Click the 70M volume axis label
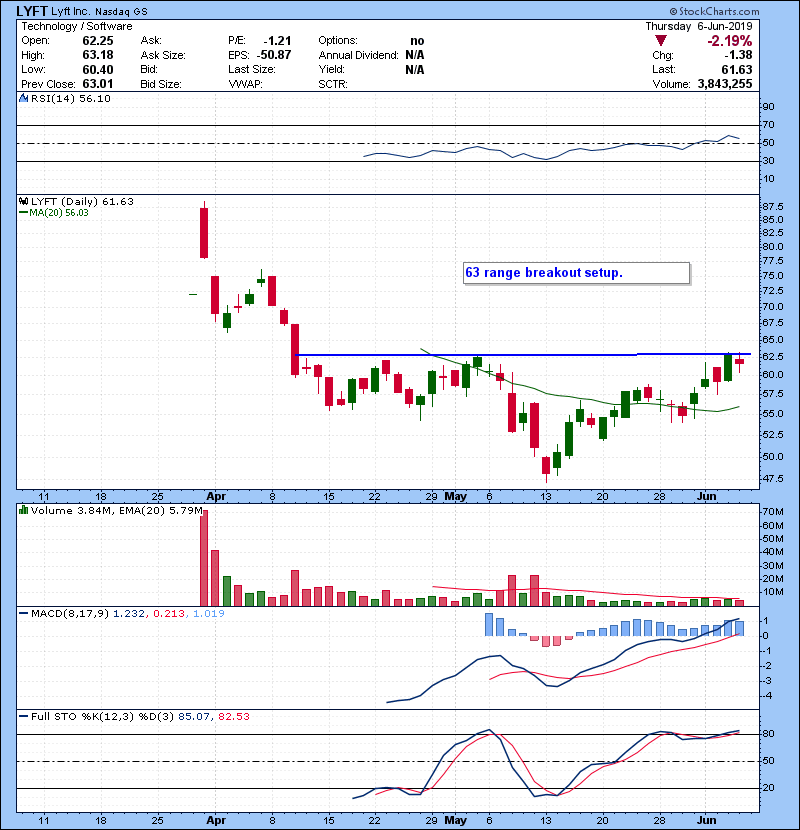Image resolution: width=800 pixels, height=830 pixels. click(773, 512)
